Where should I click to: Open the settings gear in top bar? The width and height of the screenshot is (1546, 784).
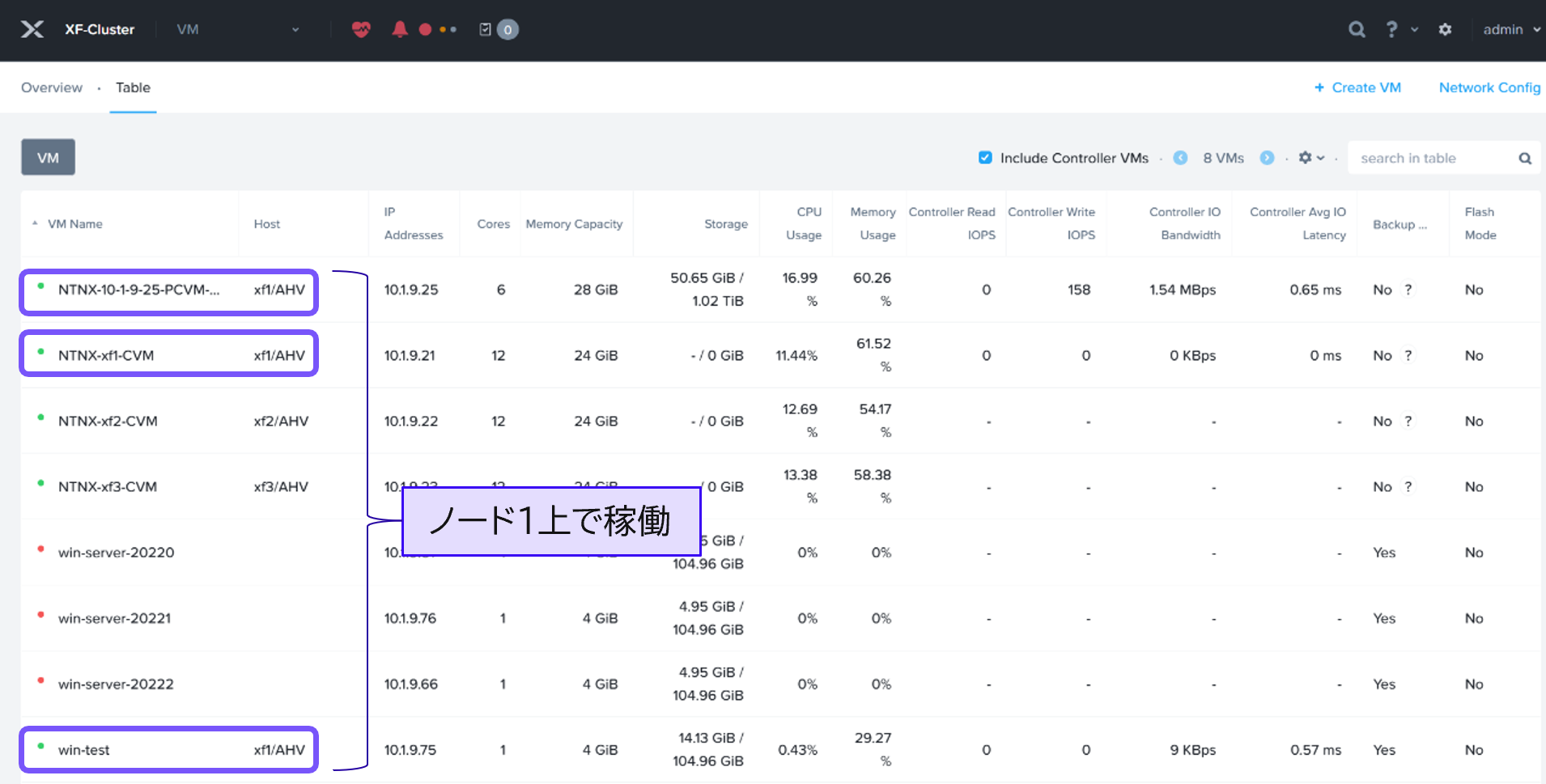click(x=1445, y=30)
